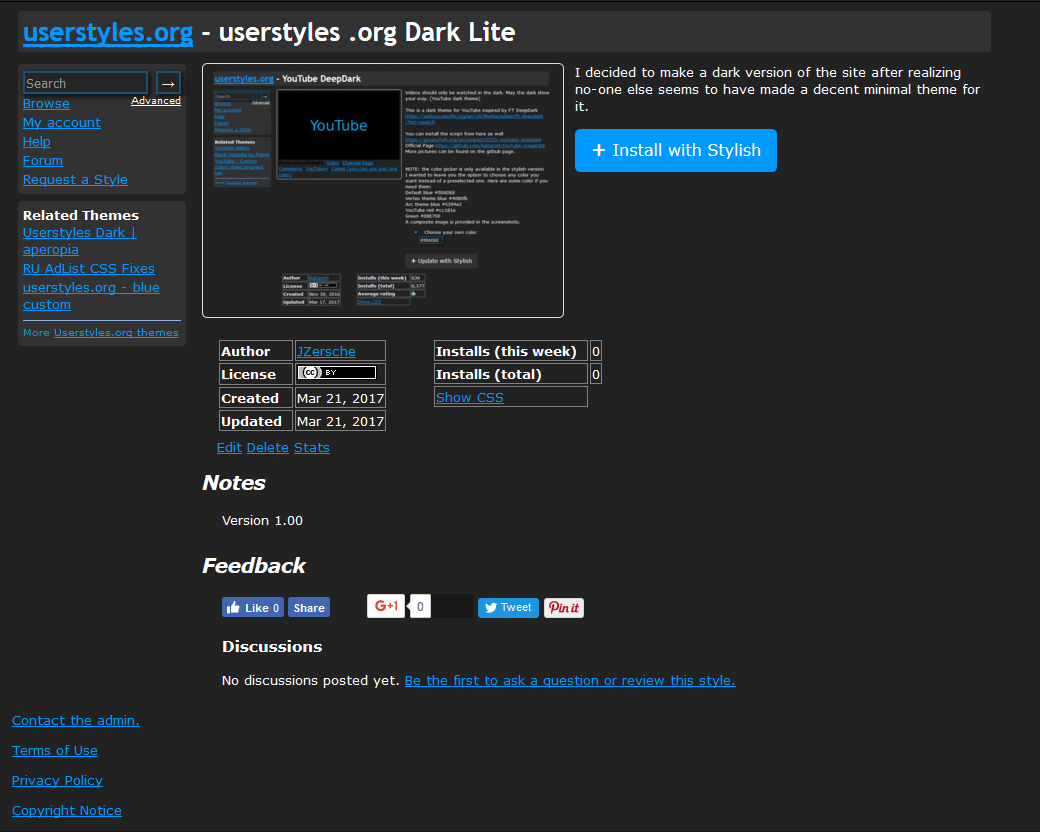1040x832 pixels.
Task: Open the Terms of Use link
Action: (54, 750)
